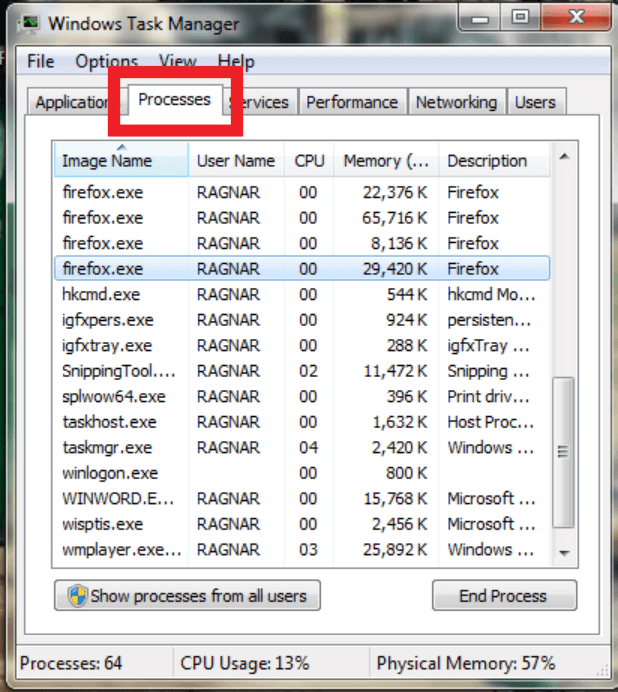This screenshot has width=618, height=692.
Task: Open the Help menu
Action: (236, 61)
